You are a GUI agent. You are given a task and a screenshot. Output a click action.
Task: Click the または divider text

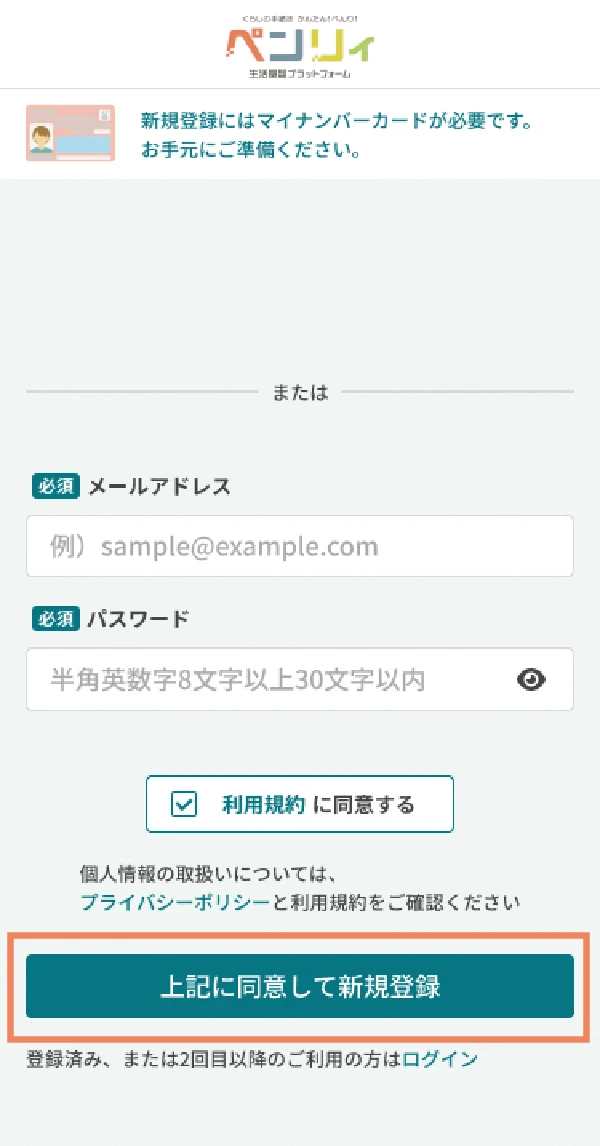pos(300,393)
